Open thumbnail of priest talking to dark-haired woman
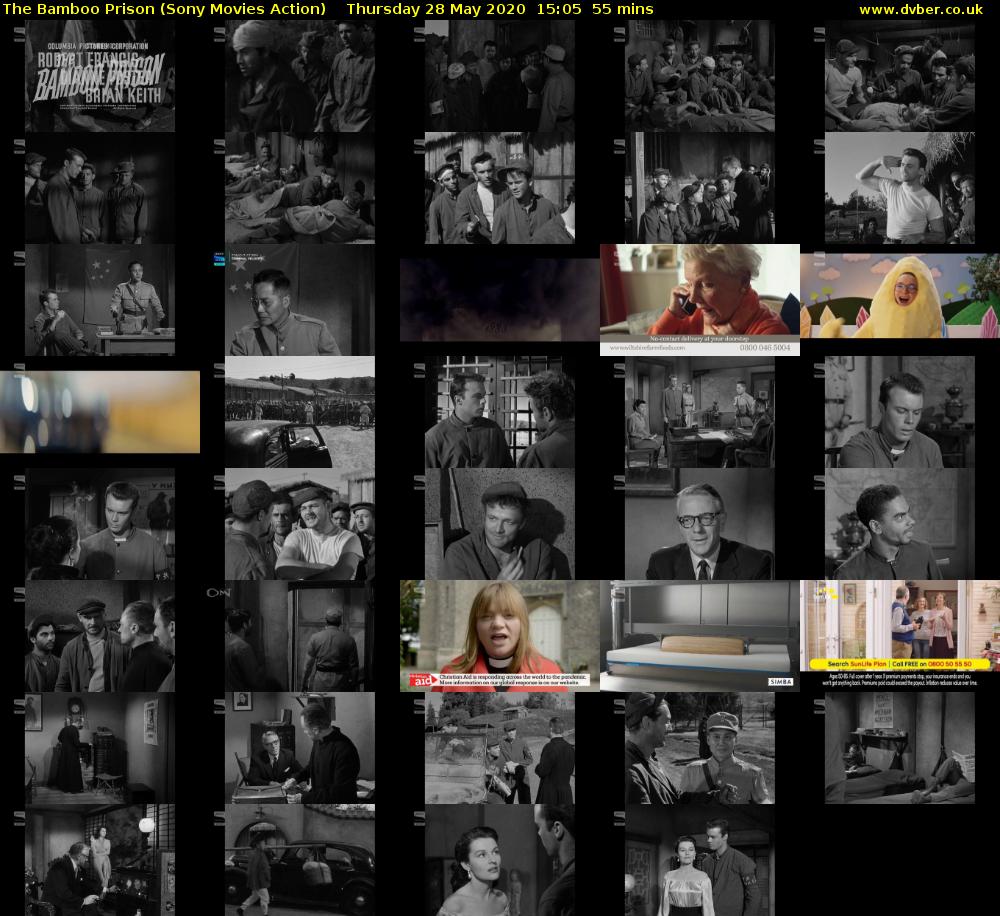 [x=99, y=524]
